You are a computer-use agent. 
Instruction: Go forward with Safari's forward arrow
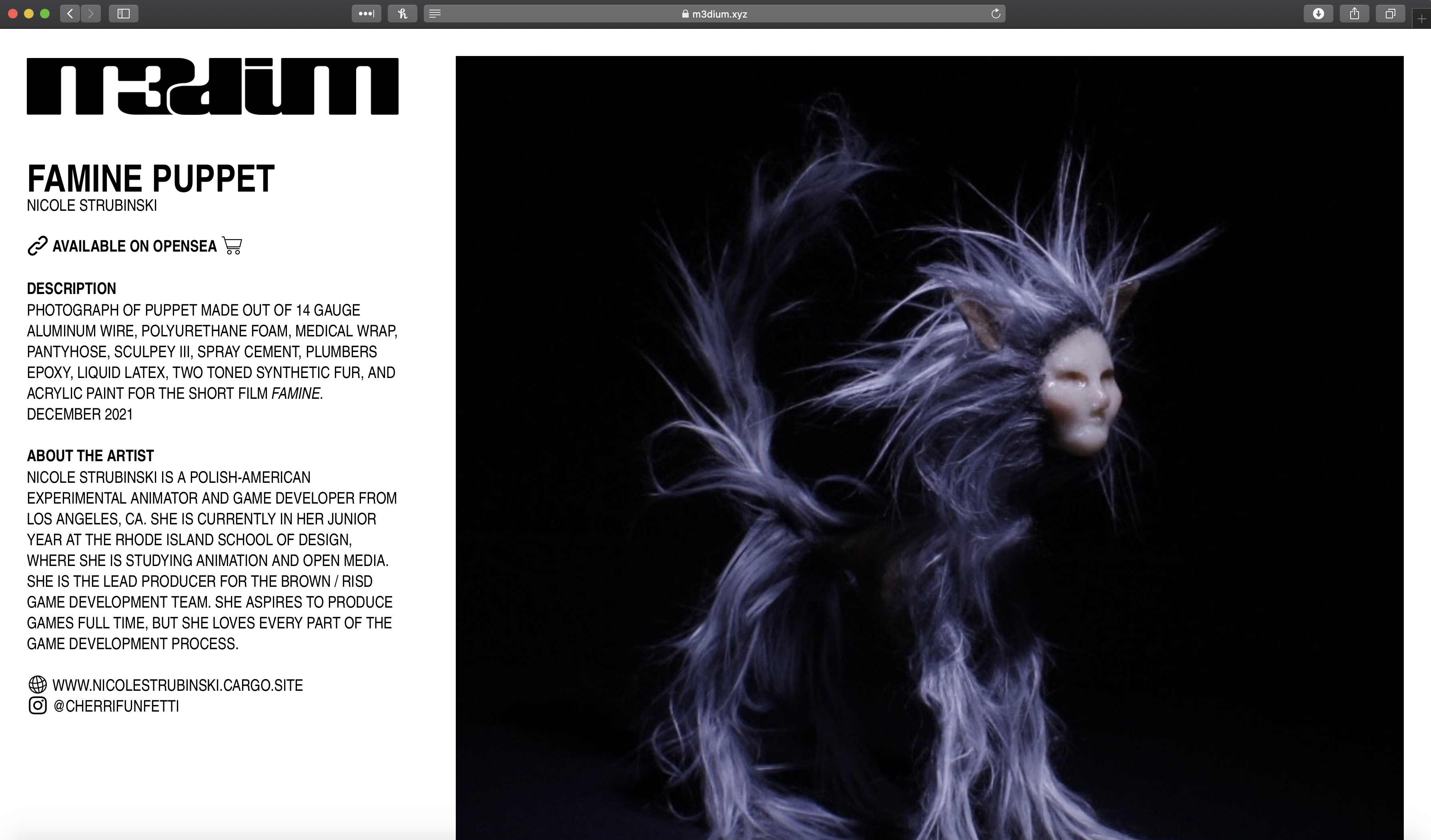[x=91, y=14]
